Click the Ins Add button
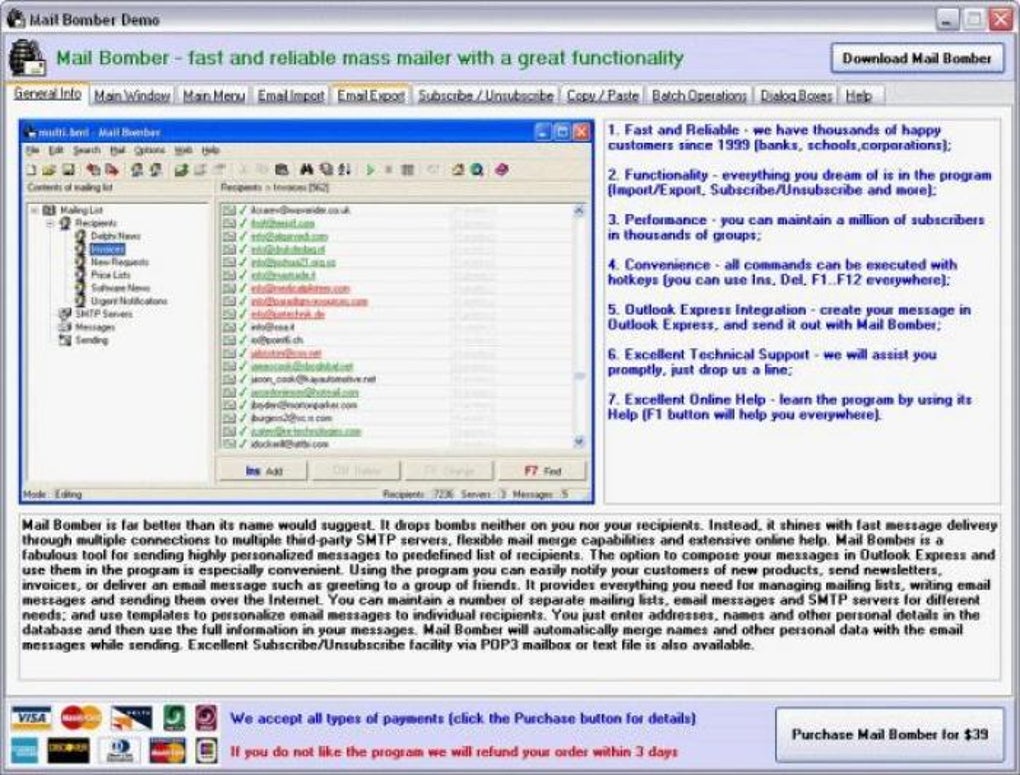 tap(263, 470)
